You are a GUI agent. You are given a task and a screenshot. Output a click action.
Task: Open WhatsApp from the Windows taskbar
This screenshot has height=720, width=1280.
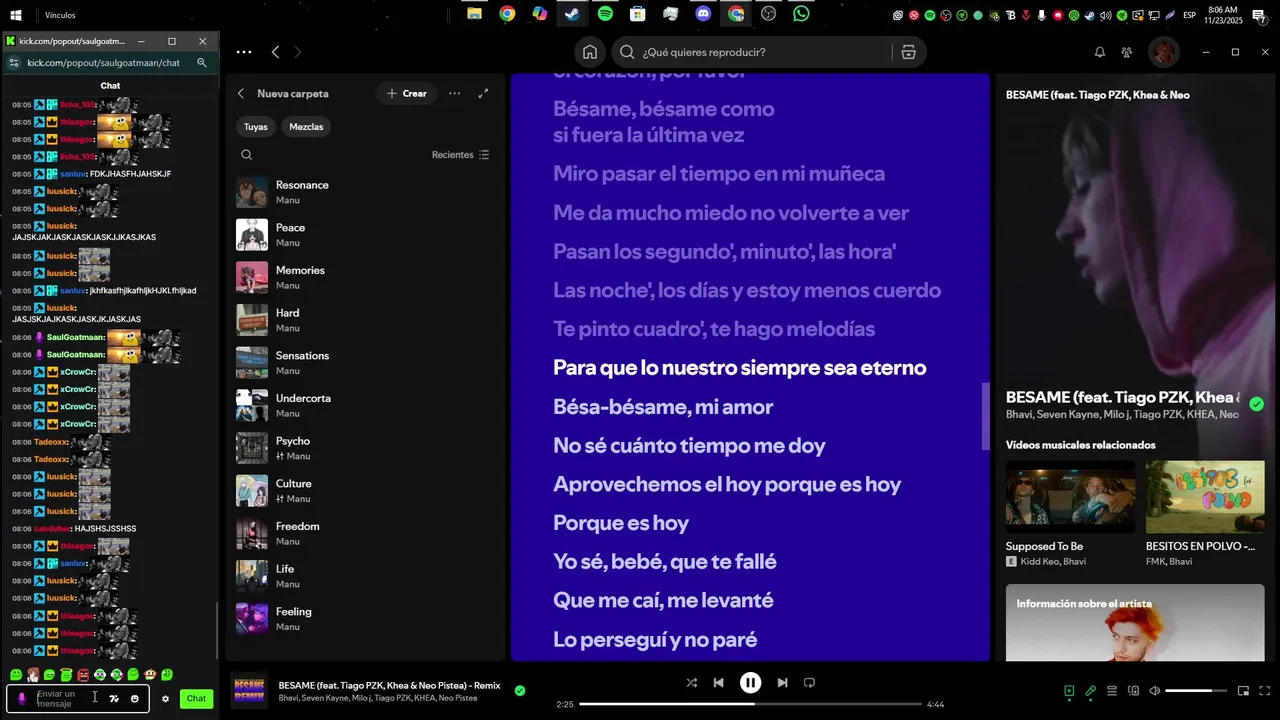[801, 14]
